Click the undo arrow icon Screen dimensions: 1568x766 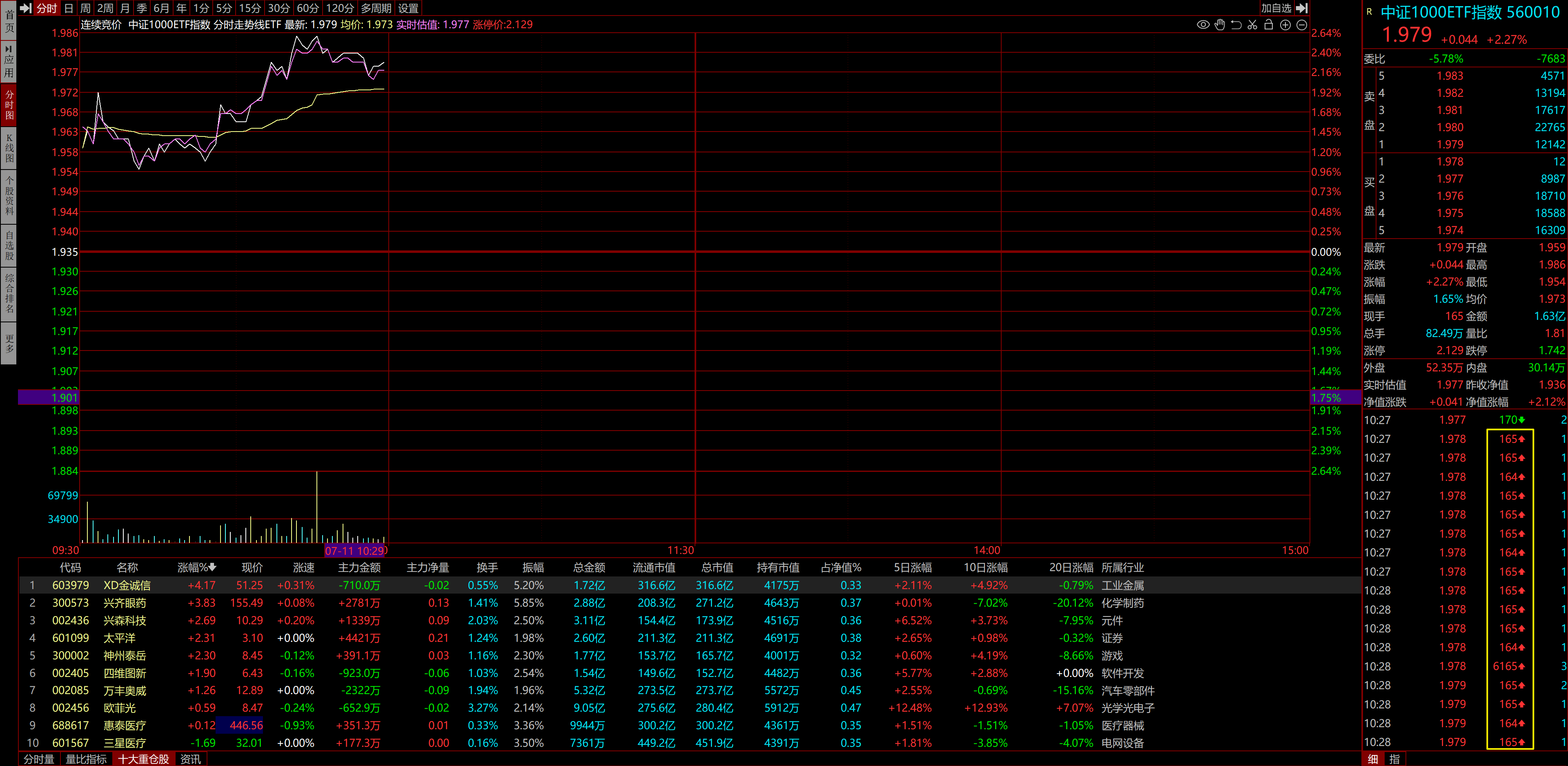pyautogui.click(x=1236, y=25)
